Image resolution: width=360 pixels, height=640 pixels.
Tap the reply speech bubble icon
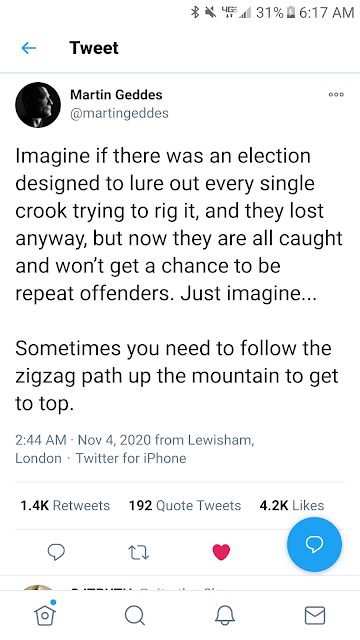(x=56, y=552)
